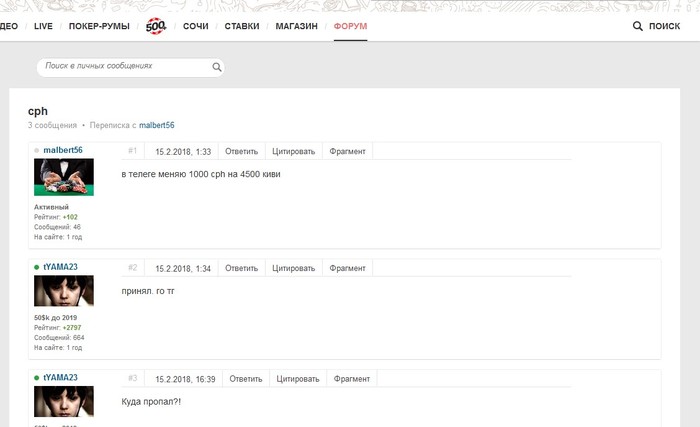The height and width of the screenshot is (427, 700).
Task: Click message text 'принял. го тг'
Action: [148, 291]
